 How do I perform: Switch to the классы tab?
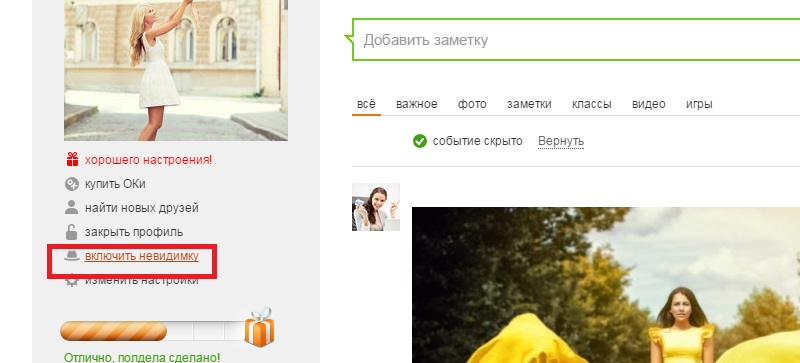coord(591,104)
